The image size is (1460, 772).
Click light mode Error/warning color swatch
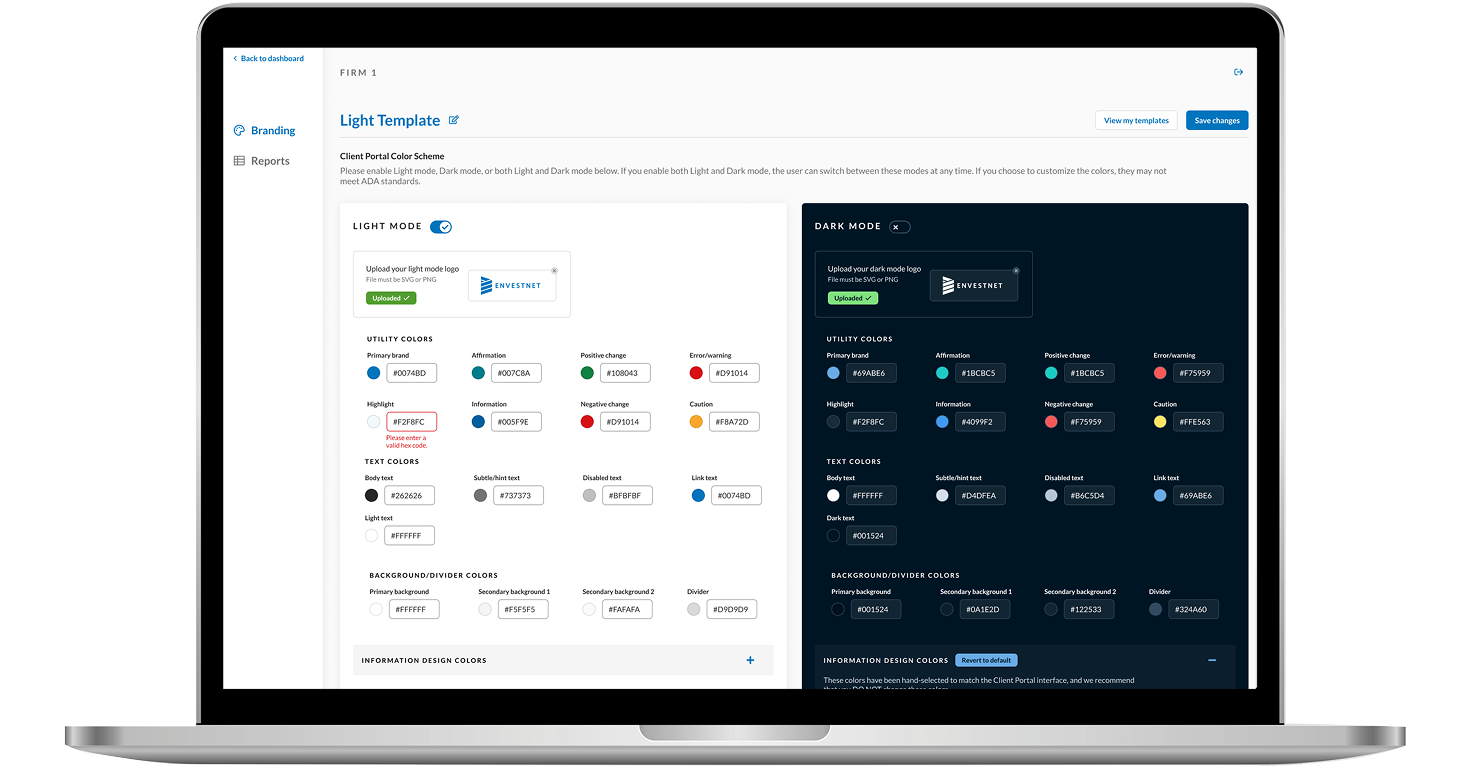(x=697, y=373)
